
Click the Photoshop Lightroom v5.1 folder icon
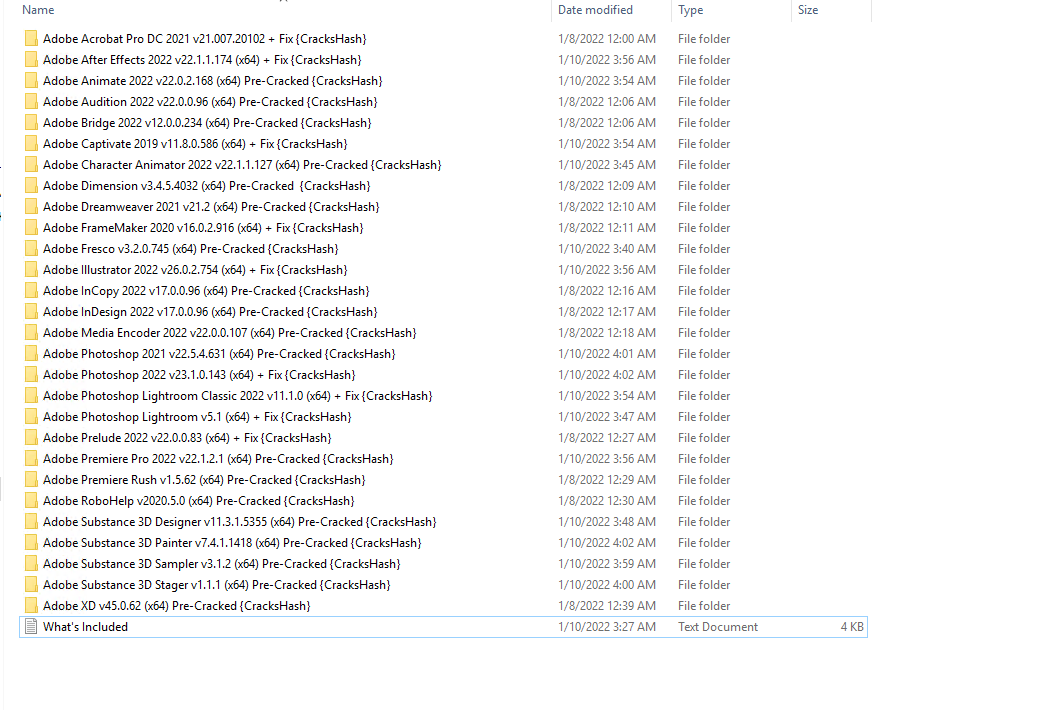[x=31, y=416]
